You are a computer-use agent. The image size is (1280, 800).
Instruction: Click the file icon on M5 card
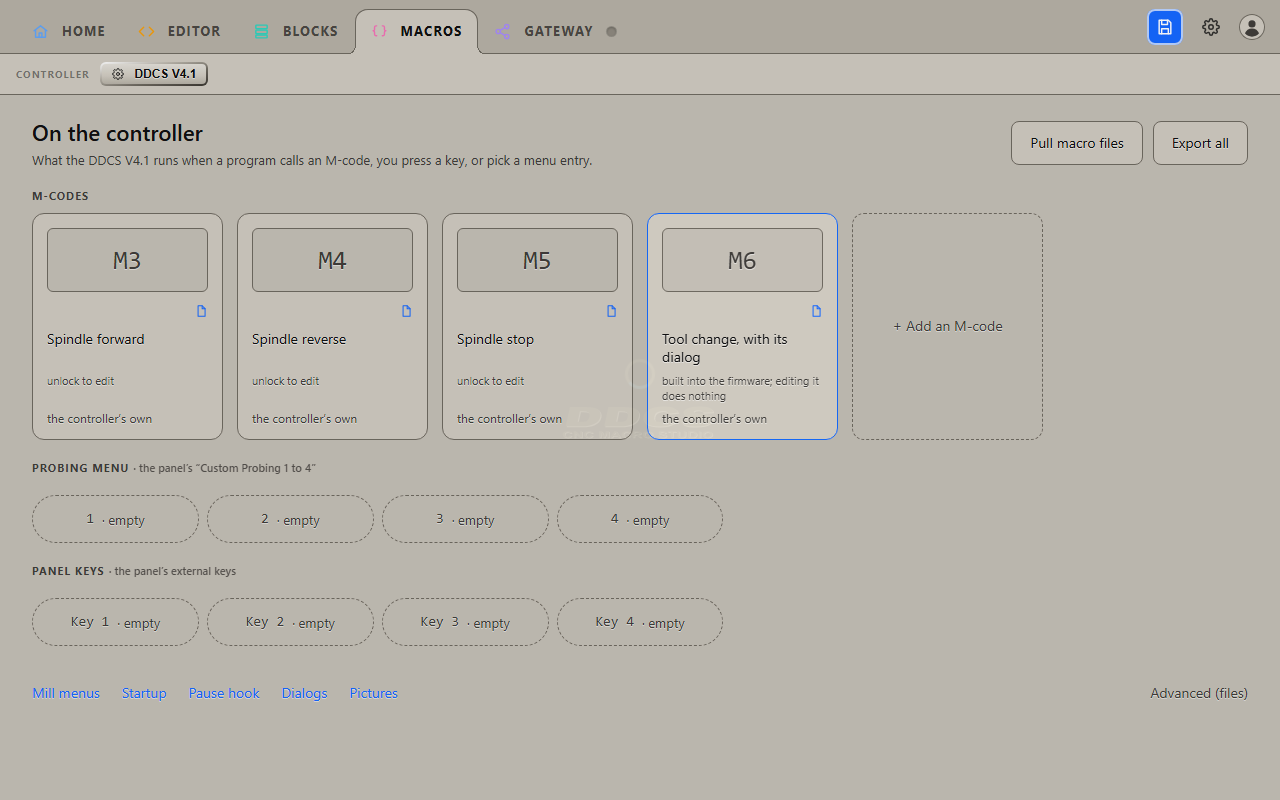coord(611,311)
